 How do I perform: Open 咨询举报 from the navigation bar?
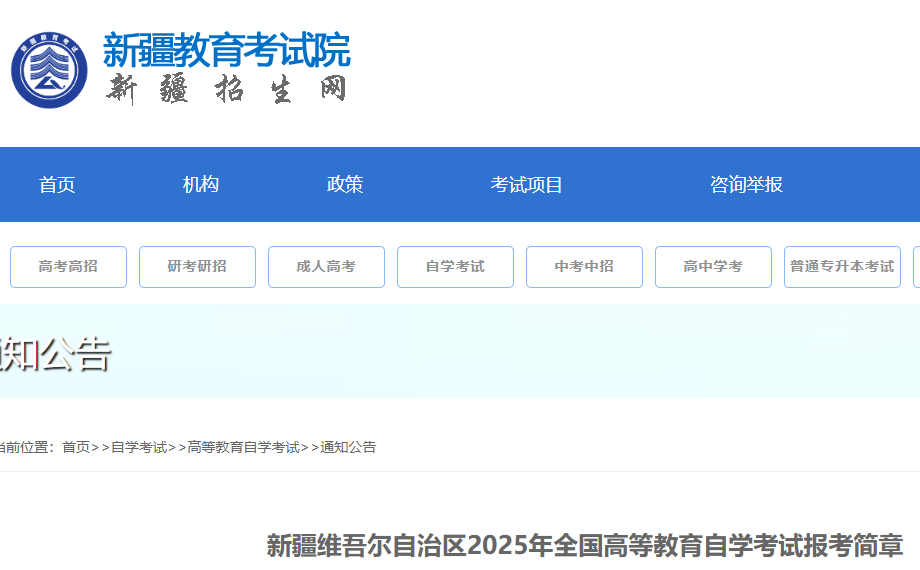tap(746, 185)
